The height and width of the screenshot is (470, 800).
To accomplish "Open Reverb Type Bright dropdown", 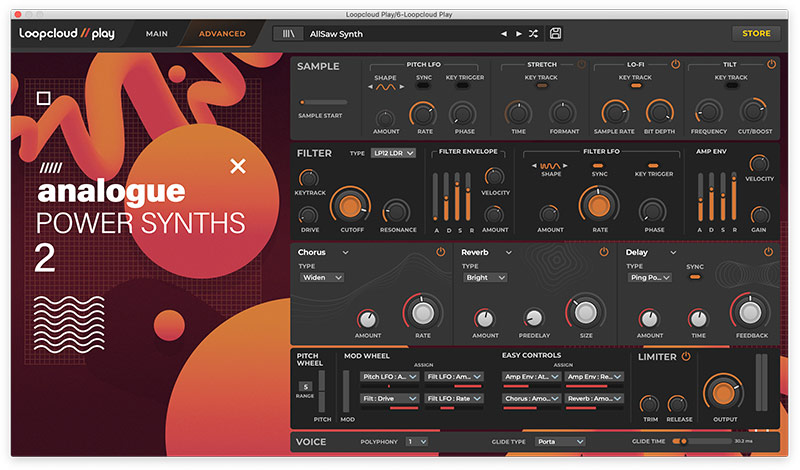I will point(485,277).
